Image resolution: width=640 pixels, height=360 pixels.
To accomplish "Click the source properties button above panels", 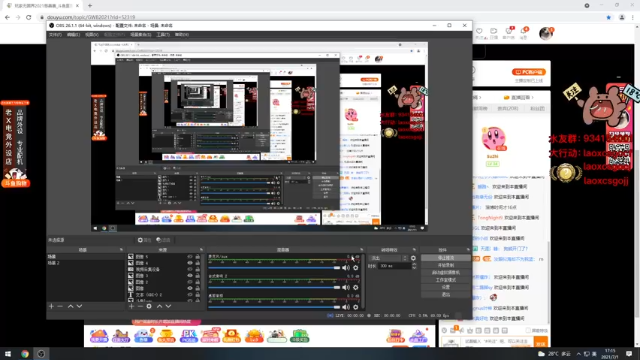I will (x=143, y=240).
